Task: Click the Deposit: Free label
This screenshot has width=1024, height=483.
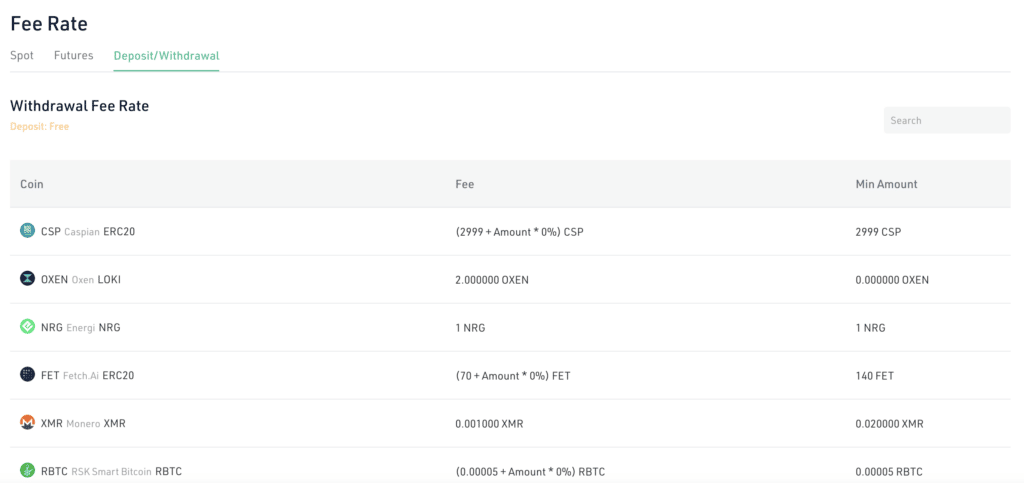Action: (39, 127)
